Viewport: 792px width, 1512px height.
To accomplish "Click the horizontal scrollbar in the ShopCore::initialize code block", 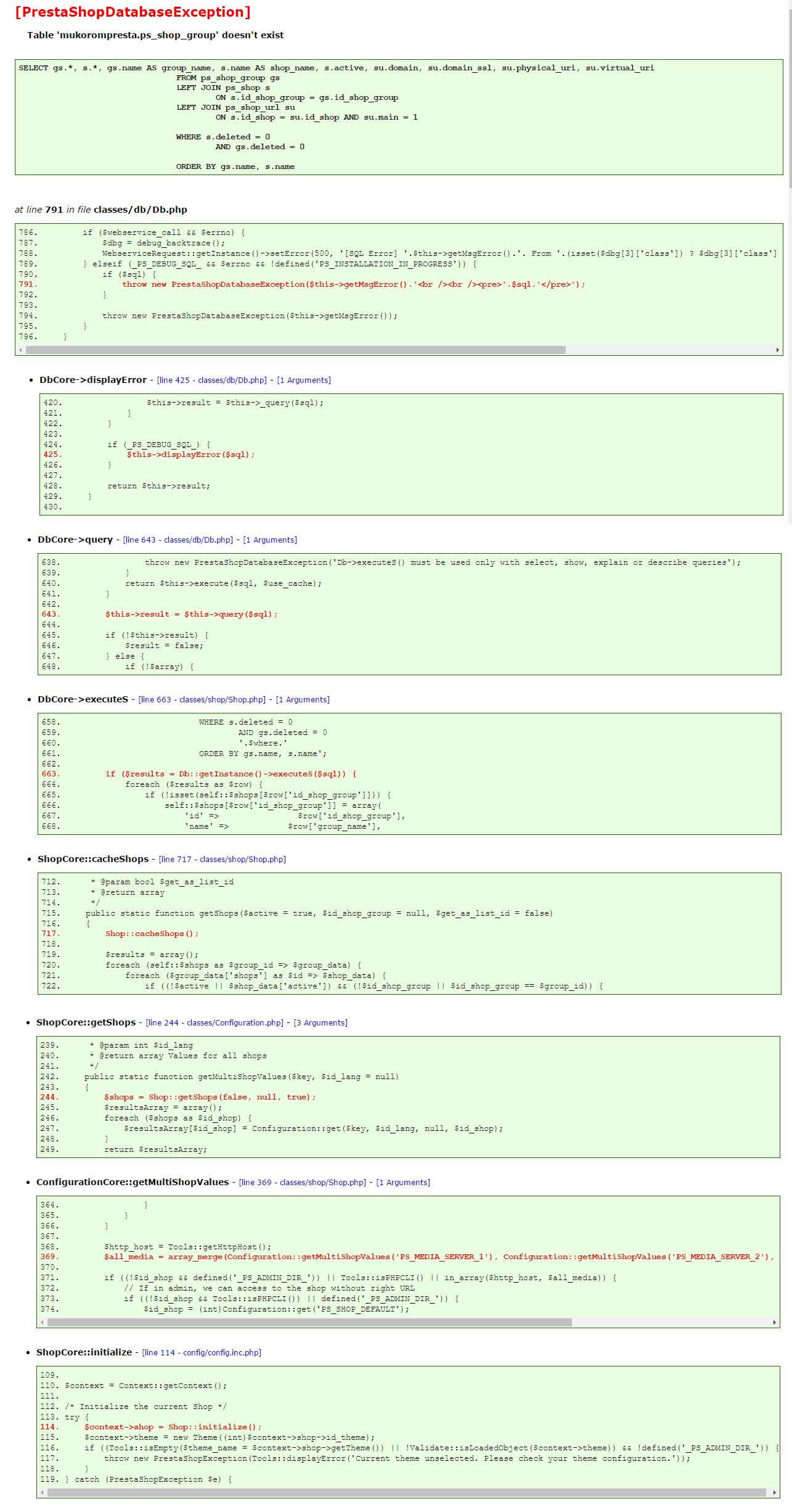I will pyautogui.click(x=407, y=1492).
